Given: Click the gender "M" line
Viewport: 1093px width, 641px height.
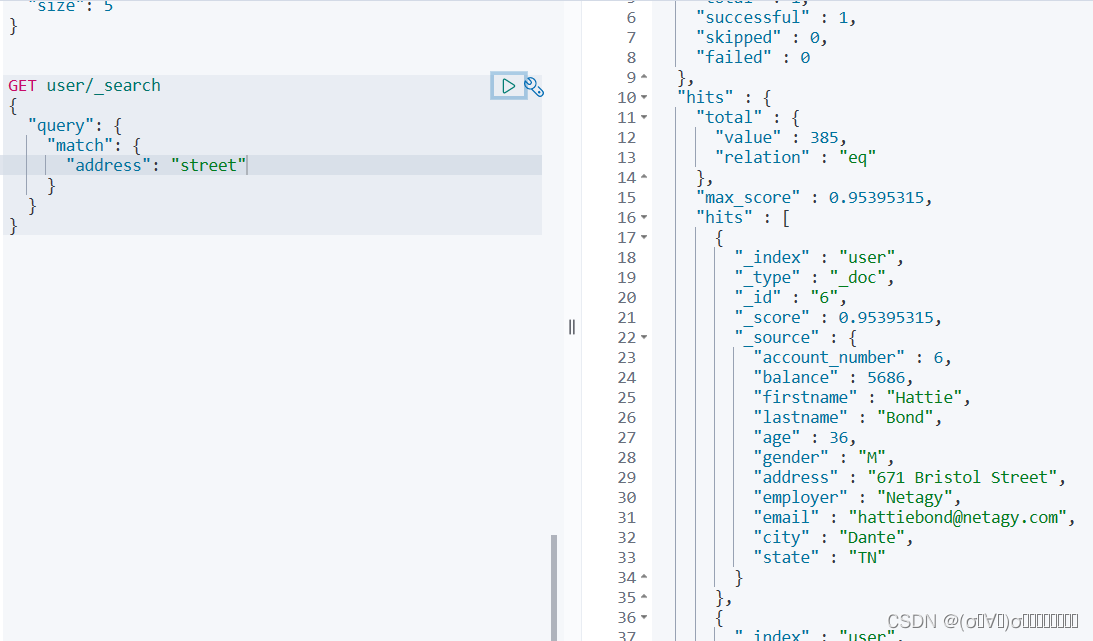Looking at the screenshot, I should [823, 457].
